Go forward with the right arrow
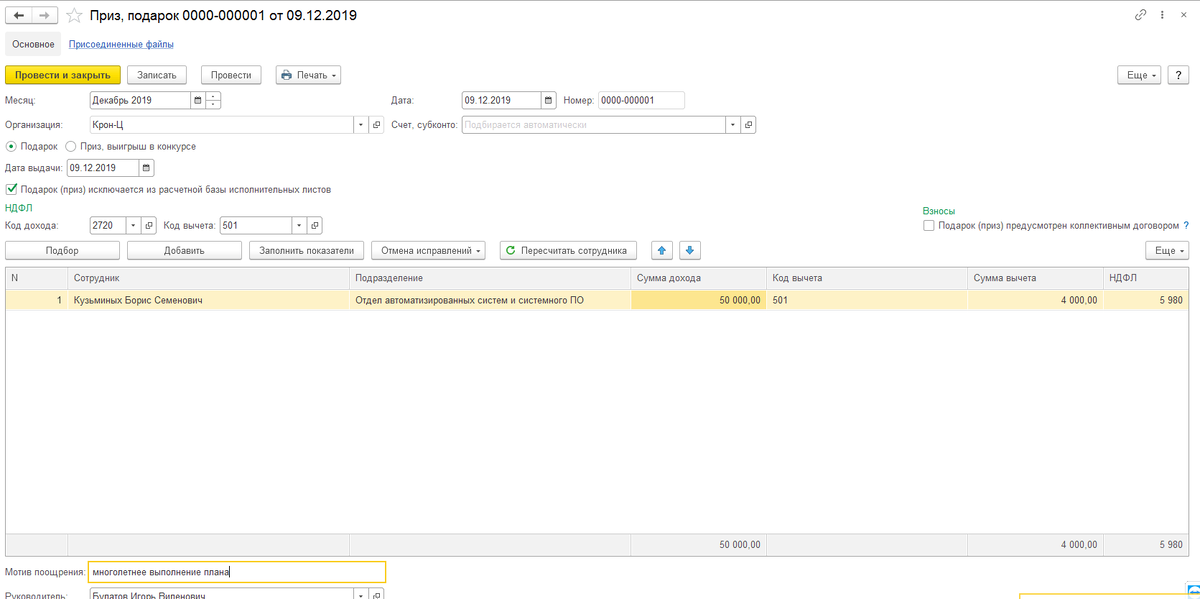 point(45,16)
